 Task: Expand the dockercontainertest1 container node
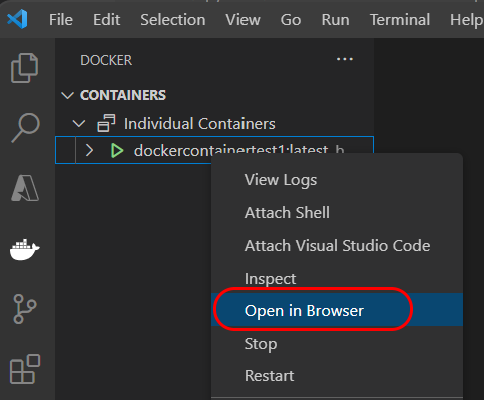89,150
